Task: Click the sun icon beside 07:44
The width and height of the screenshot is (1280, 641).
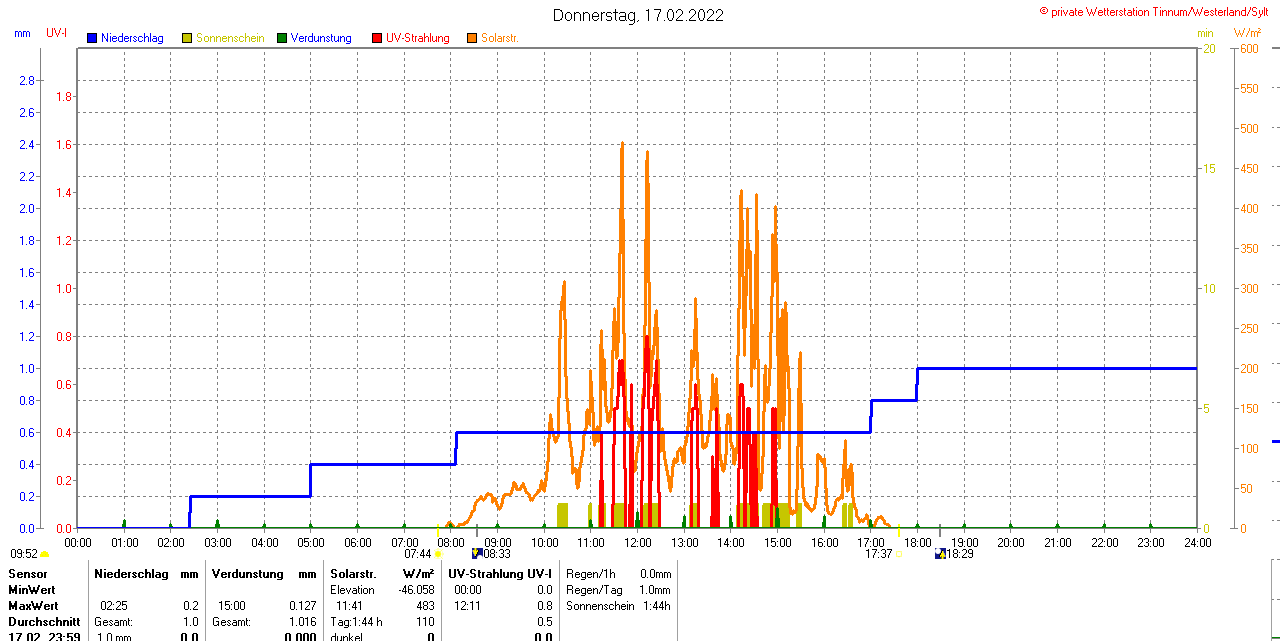Action: tap(438, 554)
